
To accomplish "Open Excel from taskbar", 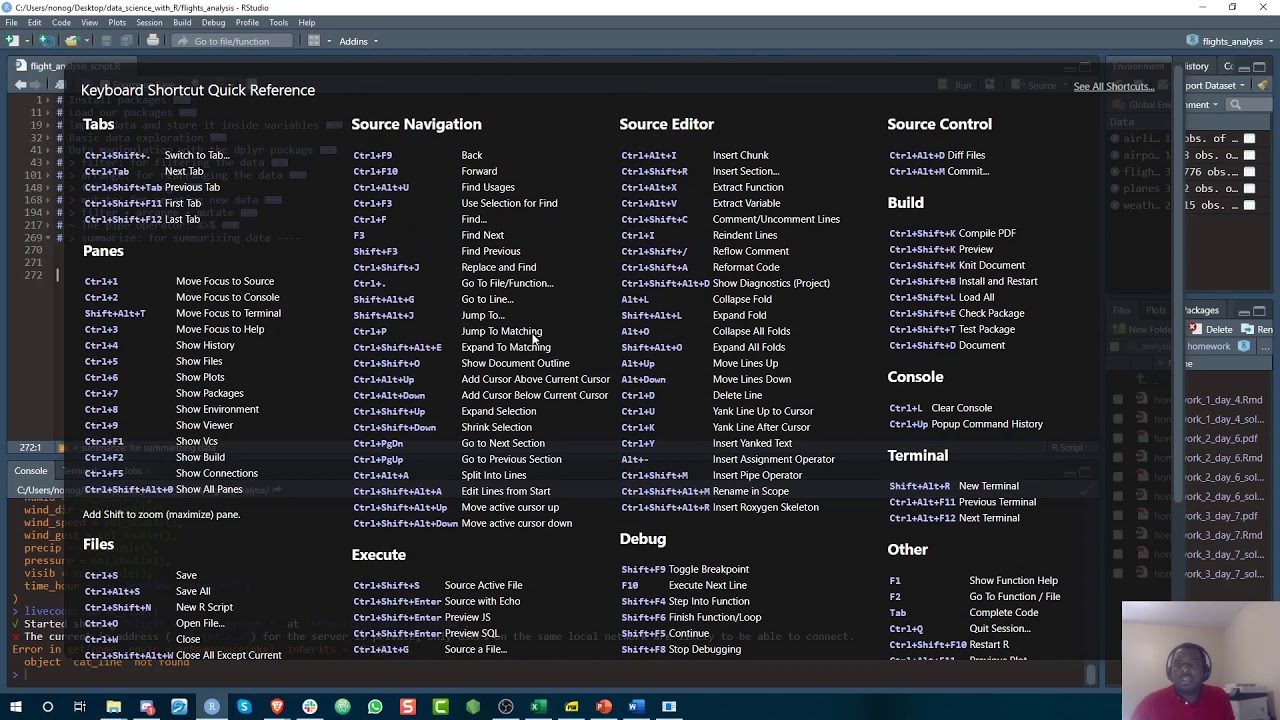I will 538,707.
